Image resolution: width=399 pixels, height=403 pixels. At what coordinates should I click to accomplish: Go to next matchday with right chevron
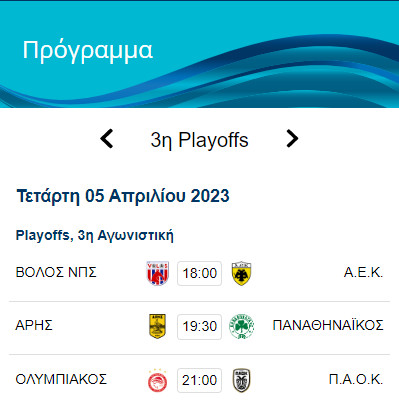[x=292, y=139]
